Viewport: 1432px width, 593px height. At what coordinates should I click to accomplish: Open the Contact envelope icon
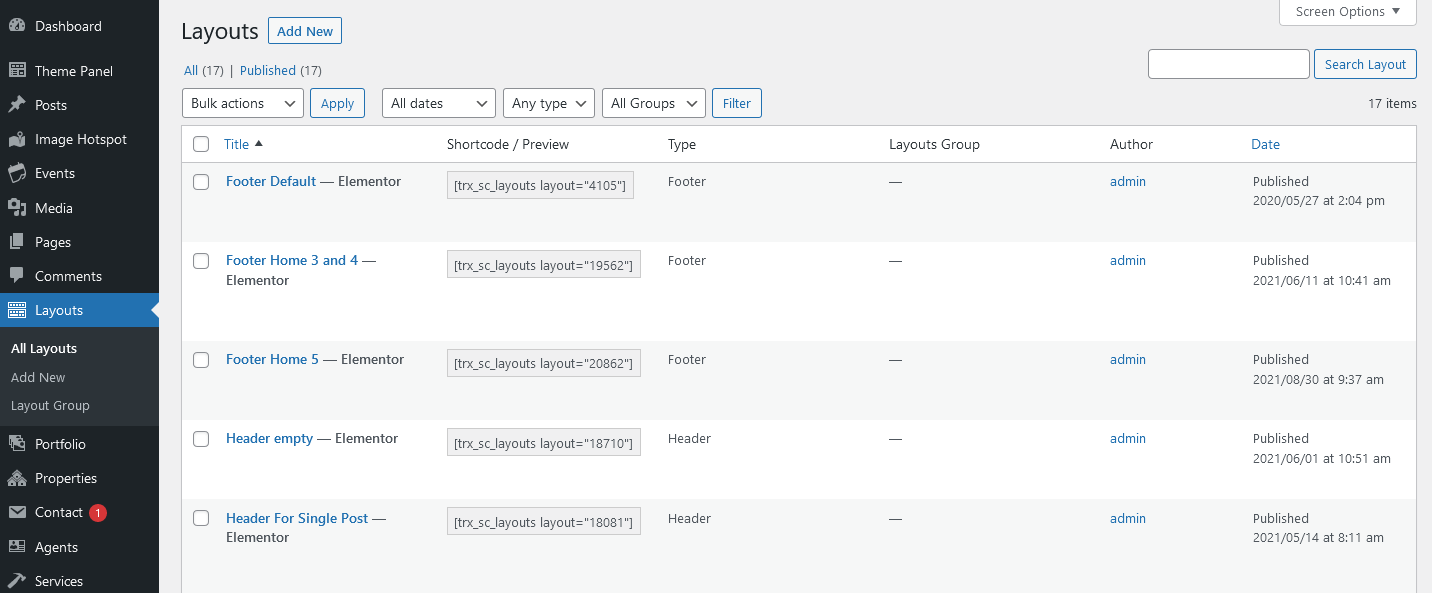coord(17,512)
